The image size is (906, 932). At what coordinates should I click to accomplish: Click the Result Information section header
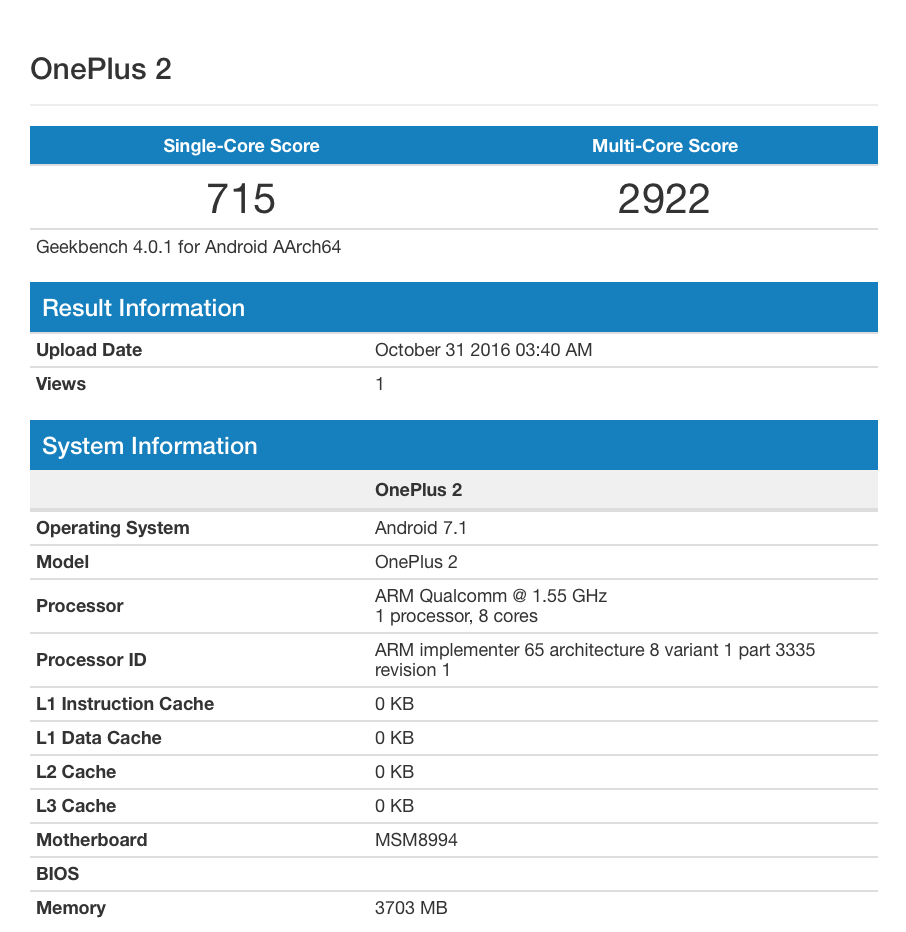click(x=143, y=308)
